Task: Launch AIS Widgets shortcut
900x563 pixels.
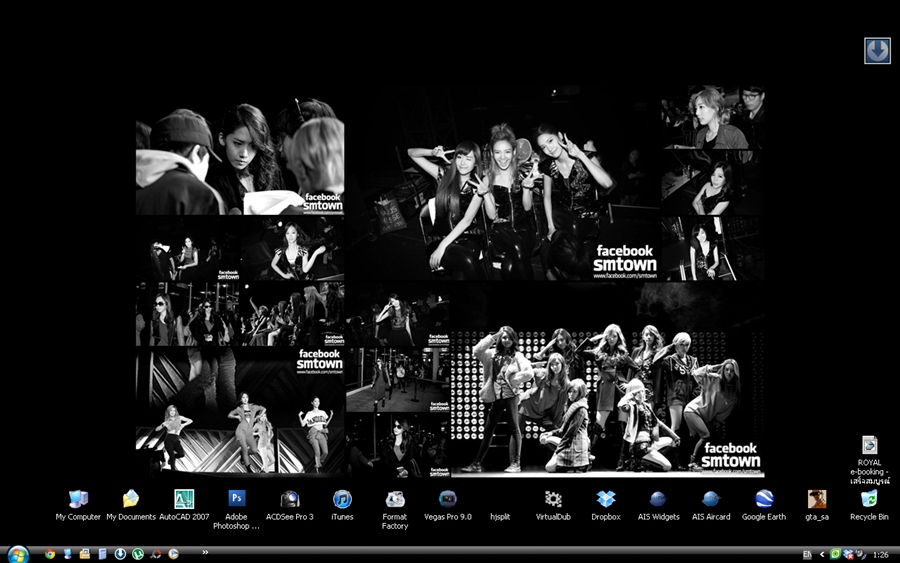Action: (x=658, y=505)
